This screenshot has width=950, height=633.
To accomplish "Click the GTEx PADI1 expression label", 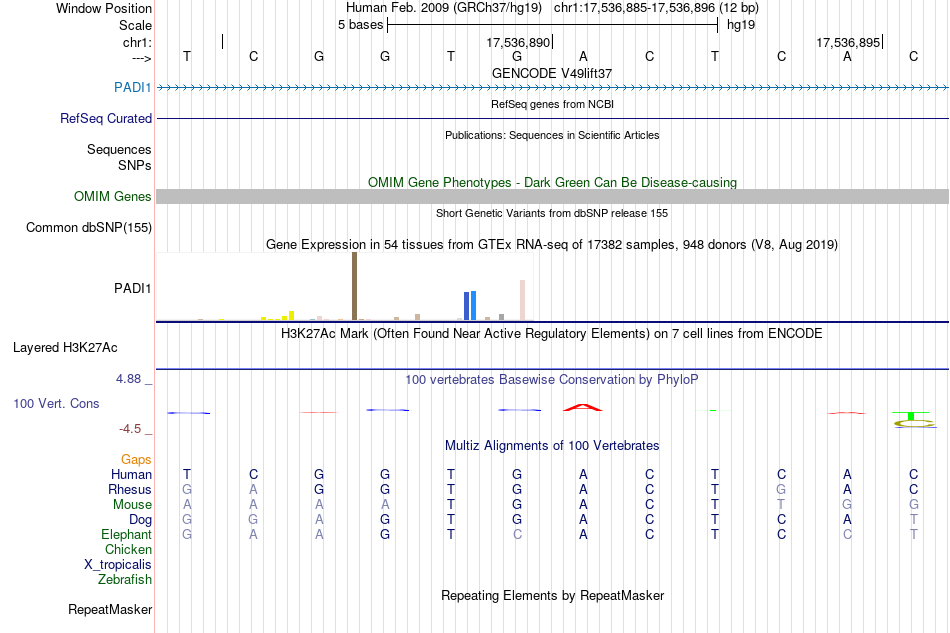I will pyautogui.click(x=132, y=288).
